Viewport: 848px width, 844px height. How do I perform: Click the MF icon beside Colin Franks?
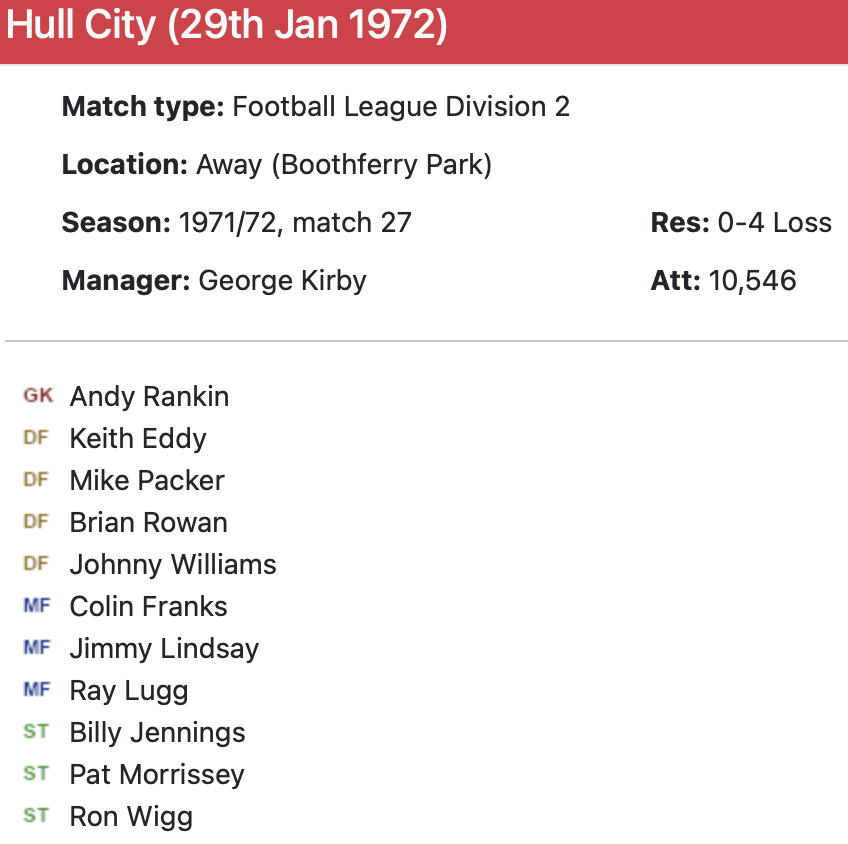(x=36, y=606)
